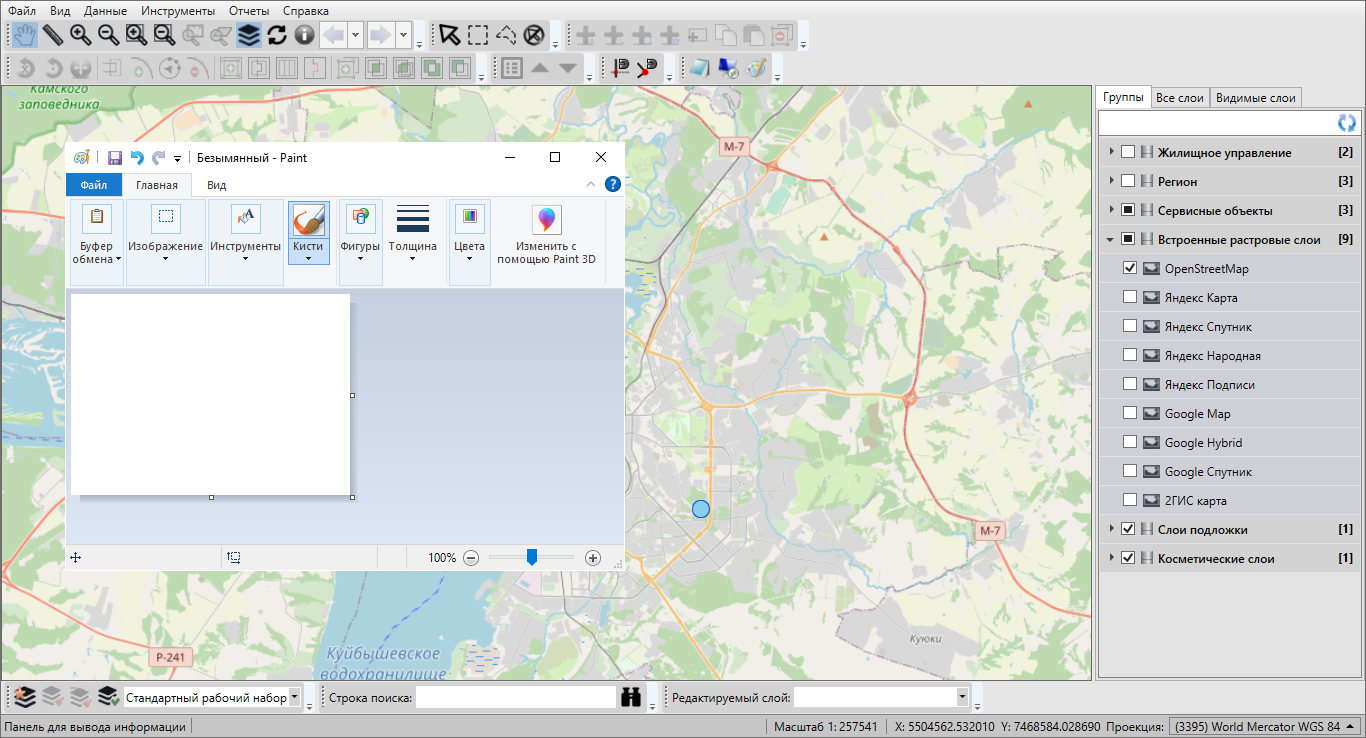The width and height of the screenshot is (1366, 738).
Task: Uncheck the OpenStreetMap layer checkbox
Action: 1130,268
